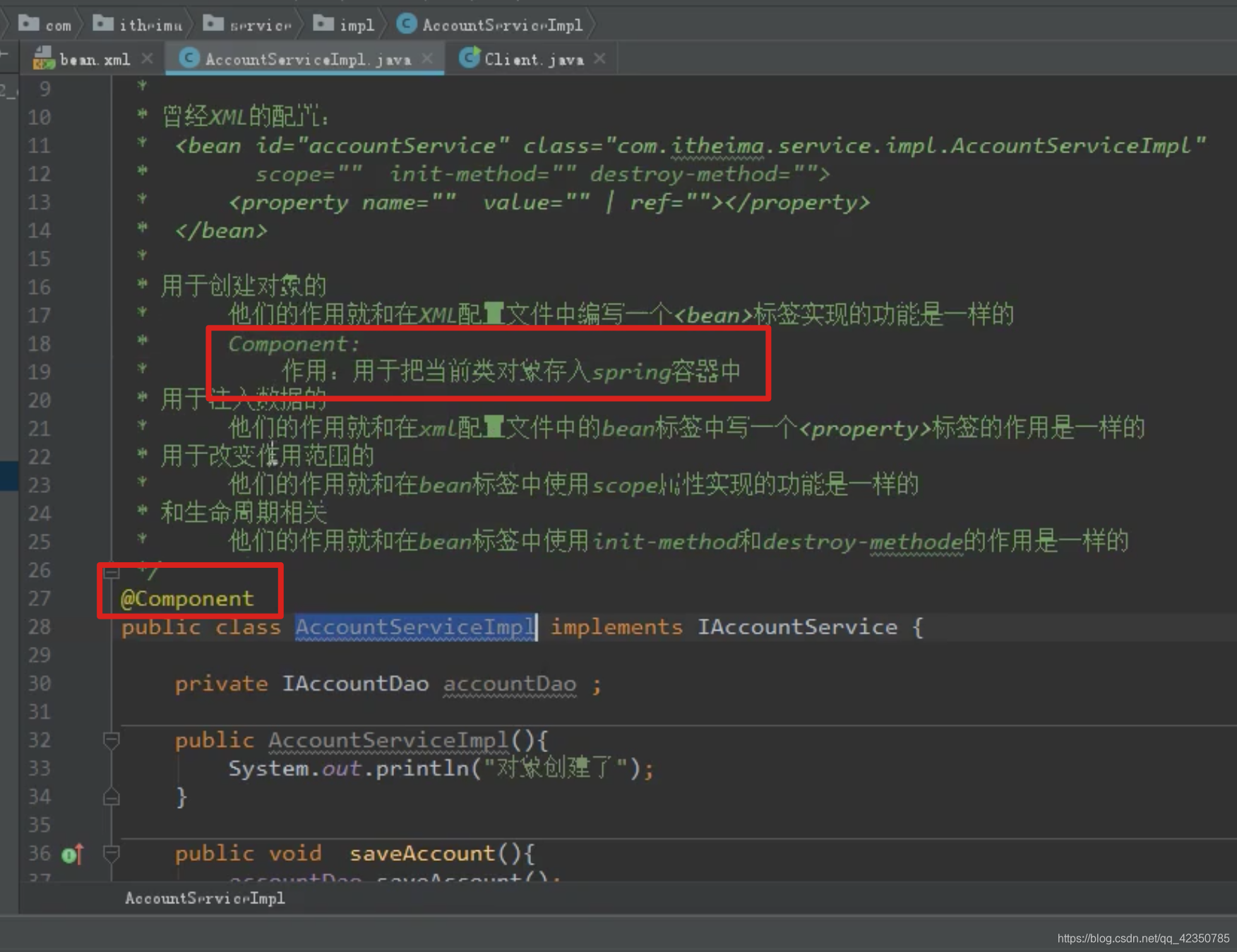
Task: Click line number 18 in the gutter
Action: click(x=40, y=344)
